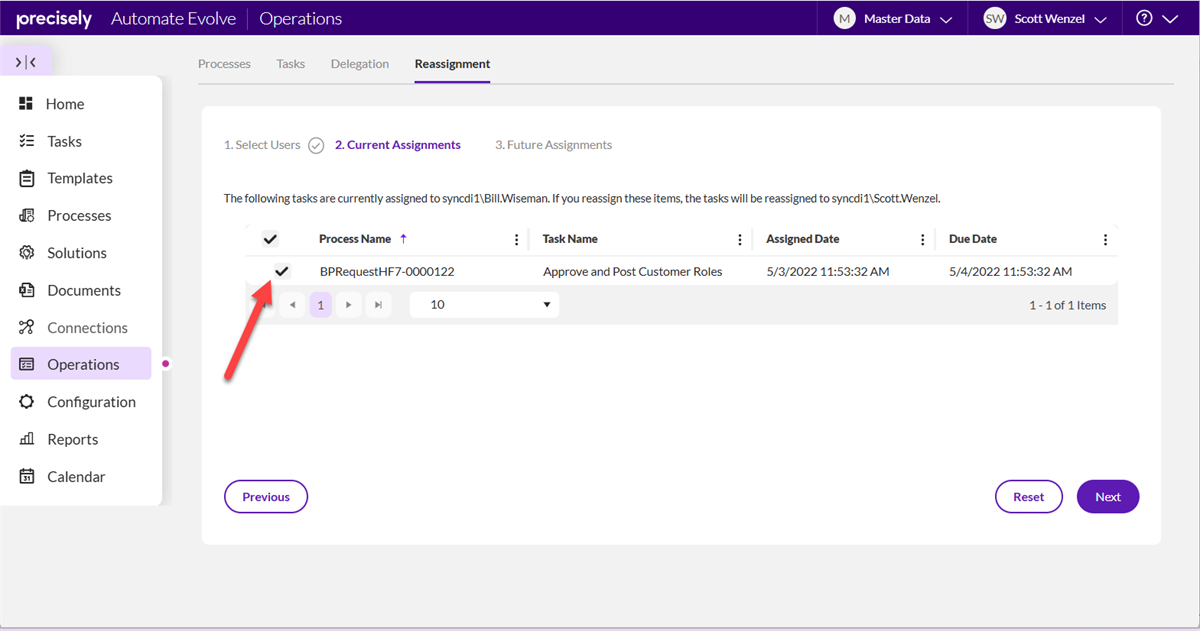
Task: Click the Documents icon in sidebar
Action: 27,290
